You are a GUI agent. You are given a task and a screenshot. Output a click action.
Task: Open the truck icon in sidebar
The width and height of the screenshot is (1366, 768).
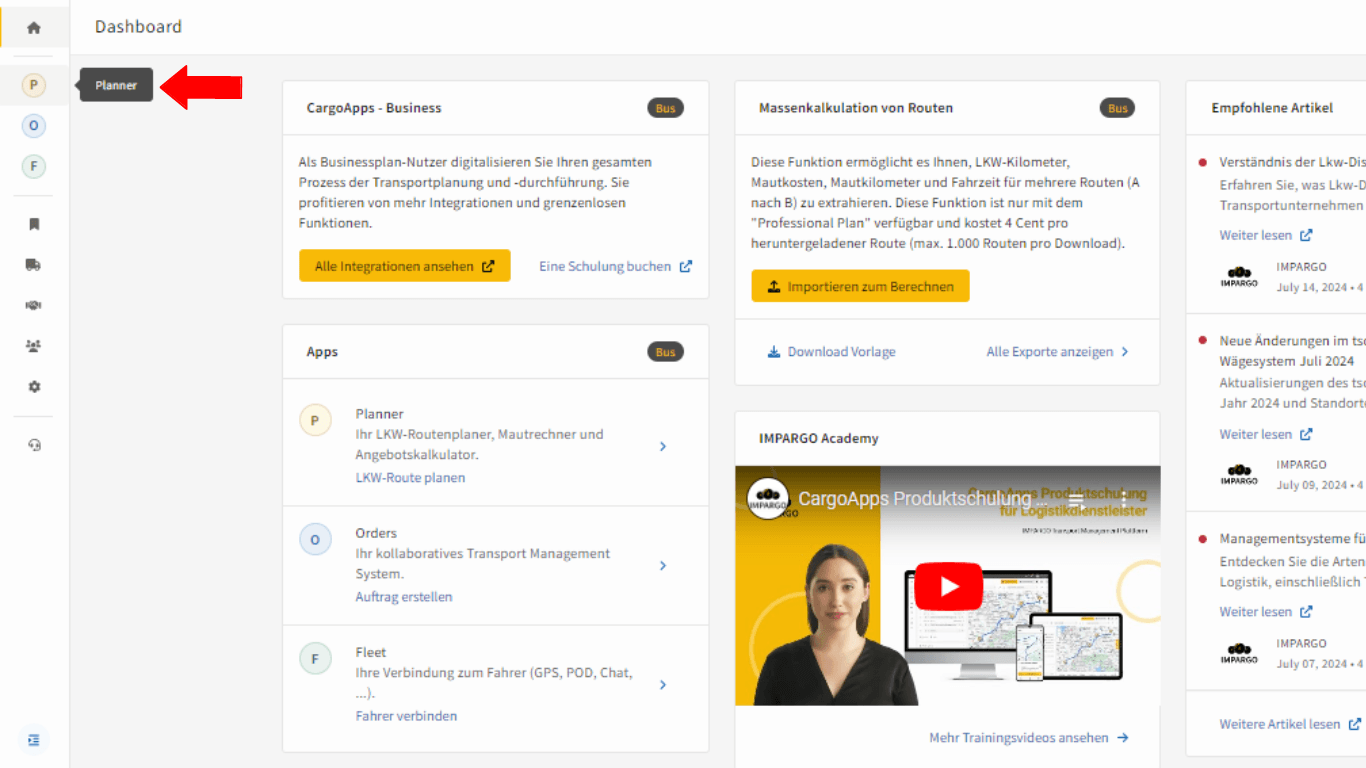[34, 265]
